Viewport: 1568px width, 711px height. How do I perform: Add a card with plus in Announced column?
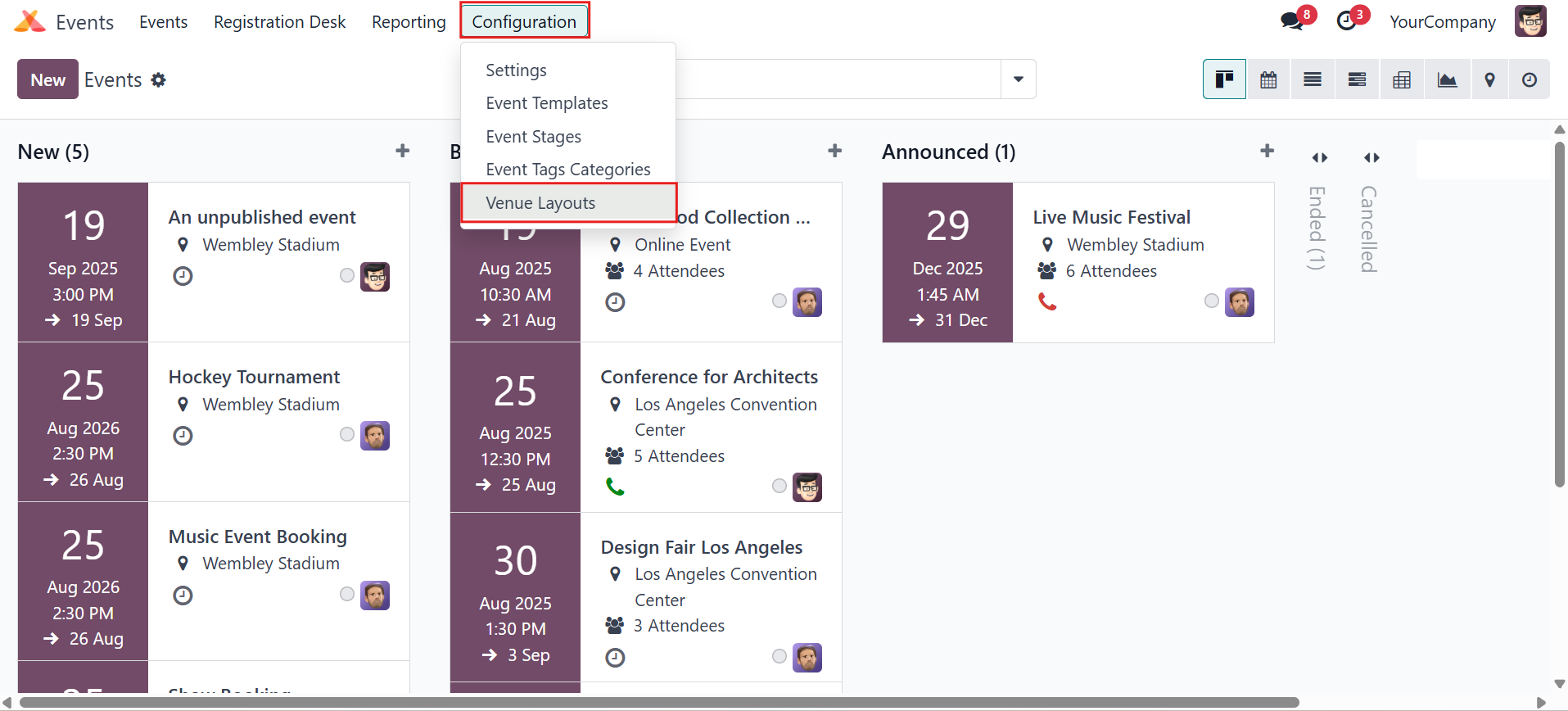(1267, 151)
